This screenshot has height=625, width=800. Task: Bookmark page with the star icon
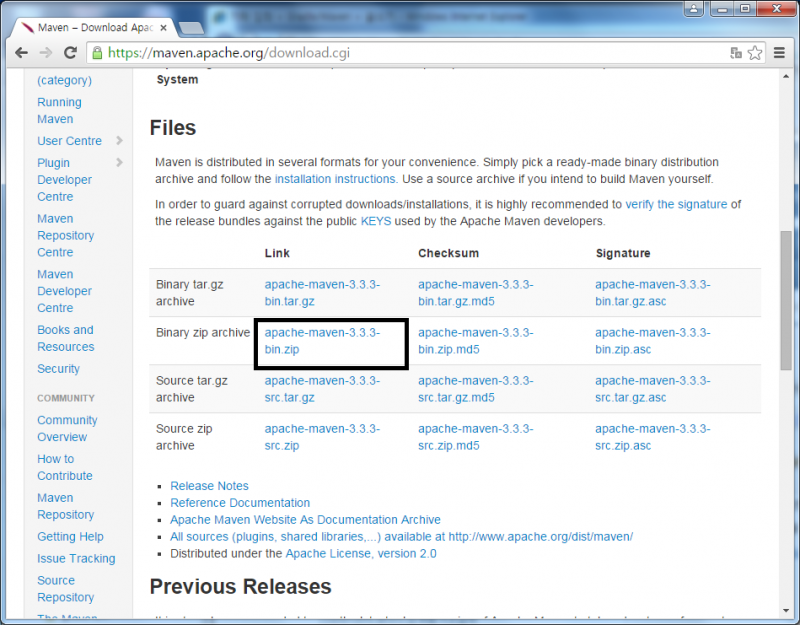point(755,53)
